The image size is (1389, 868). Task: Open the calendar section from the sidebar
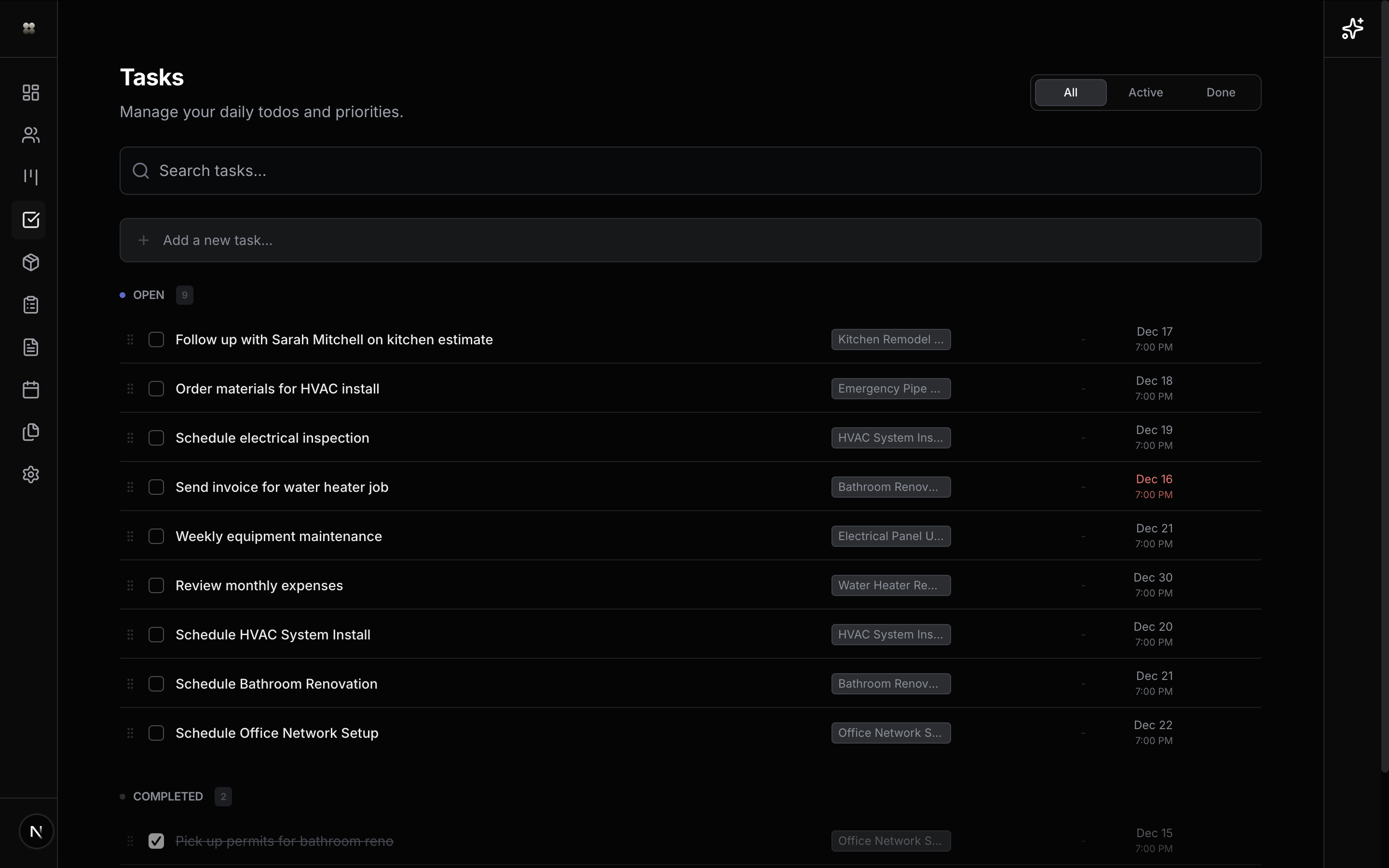point(29,389)
